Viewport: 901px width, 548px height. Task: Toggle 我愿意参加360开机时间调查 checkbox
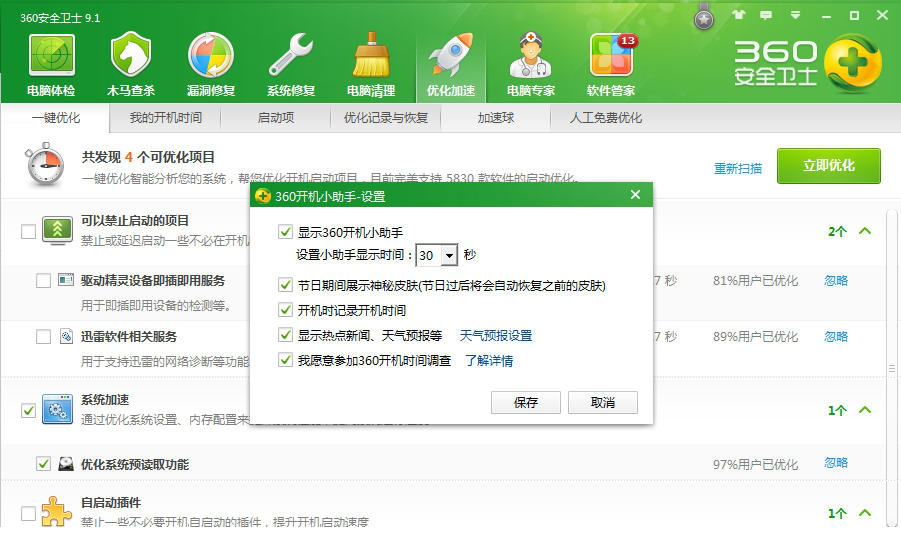point(285,360)
